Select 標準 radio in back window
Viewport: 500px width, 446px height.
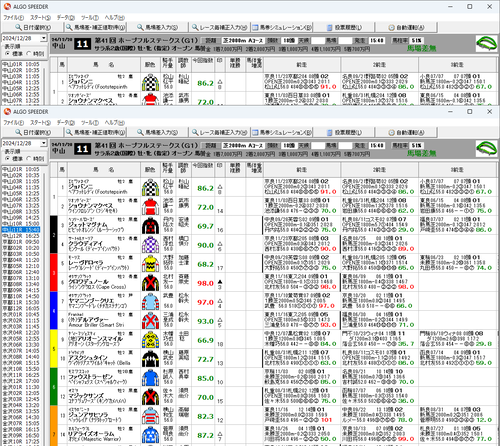[x=7, y=54]
